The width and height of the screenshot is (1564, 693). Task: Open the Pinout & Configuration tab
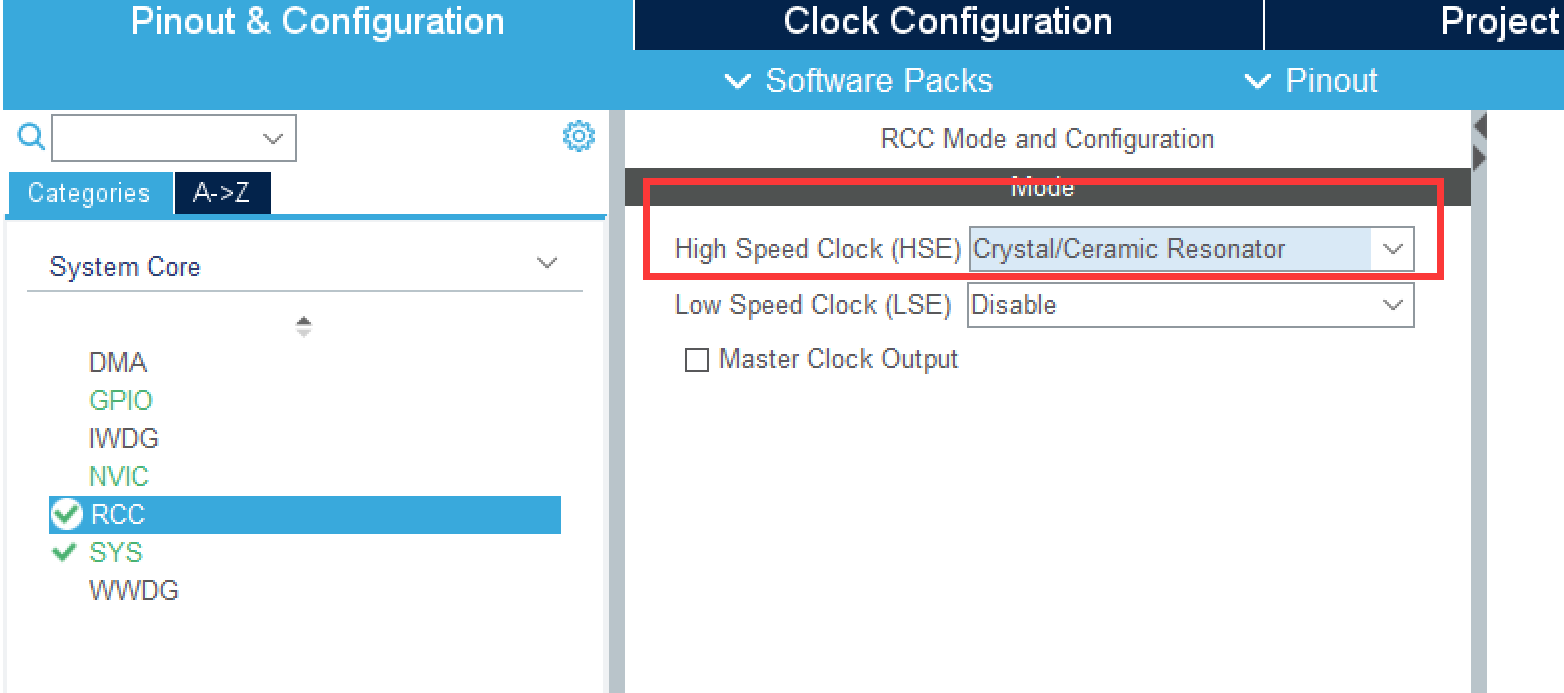[317, 22]
